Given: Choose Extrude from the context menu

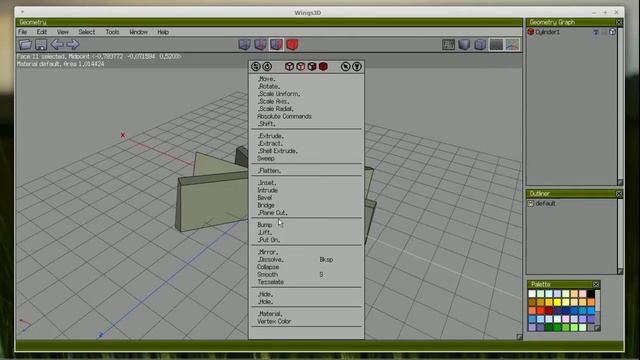Looking at the screenshot, I should pos(271,136).
